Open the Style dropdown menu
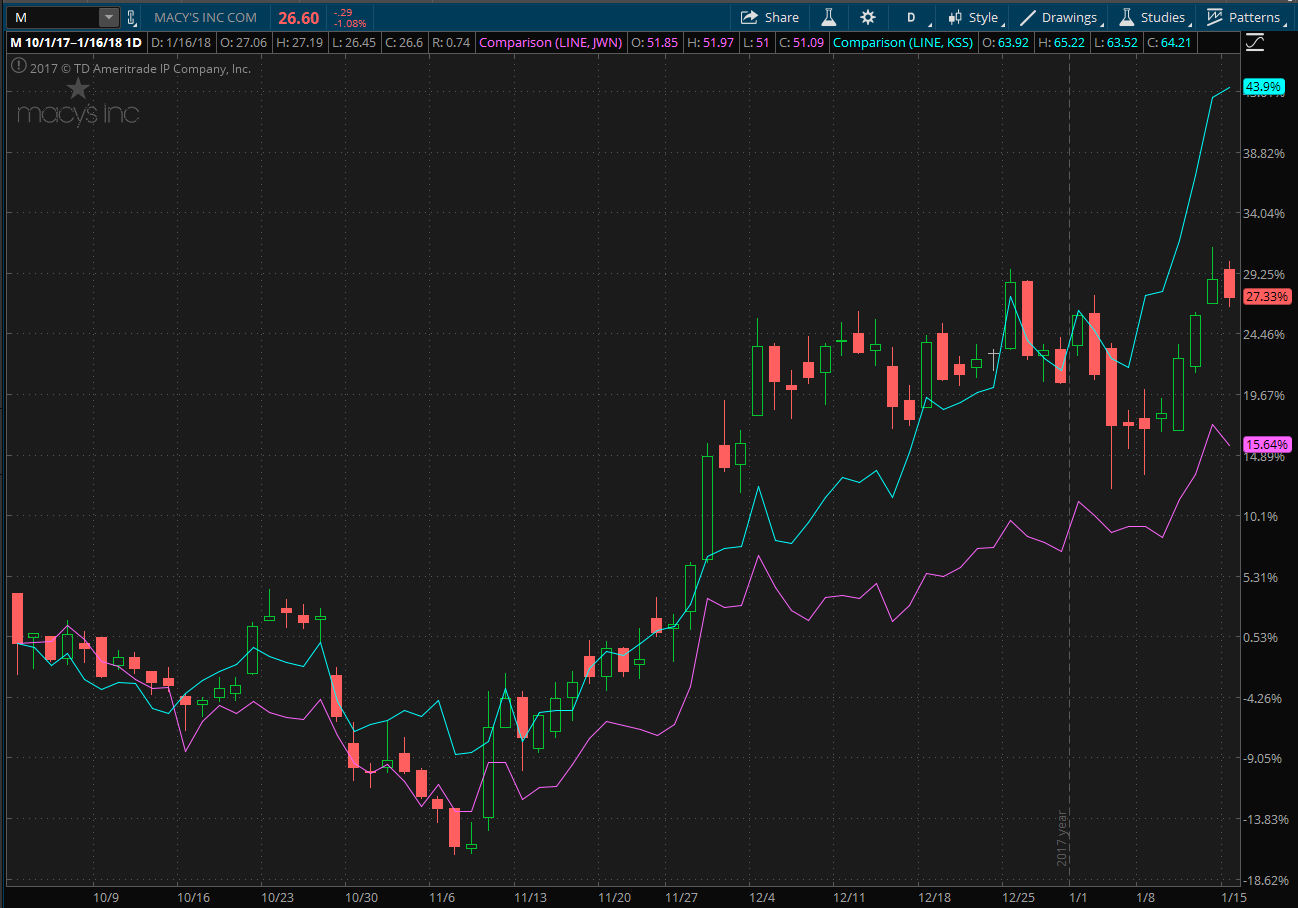This screenshot has width=1298, height=908. click(x=975, y=17)
